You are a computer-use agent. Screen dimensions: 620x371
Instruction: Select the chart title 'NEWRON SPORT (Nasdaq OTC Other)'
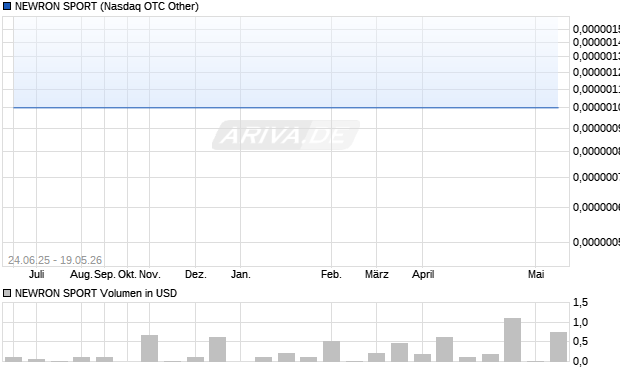[107, 6]
